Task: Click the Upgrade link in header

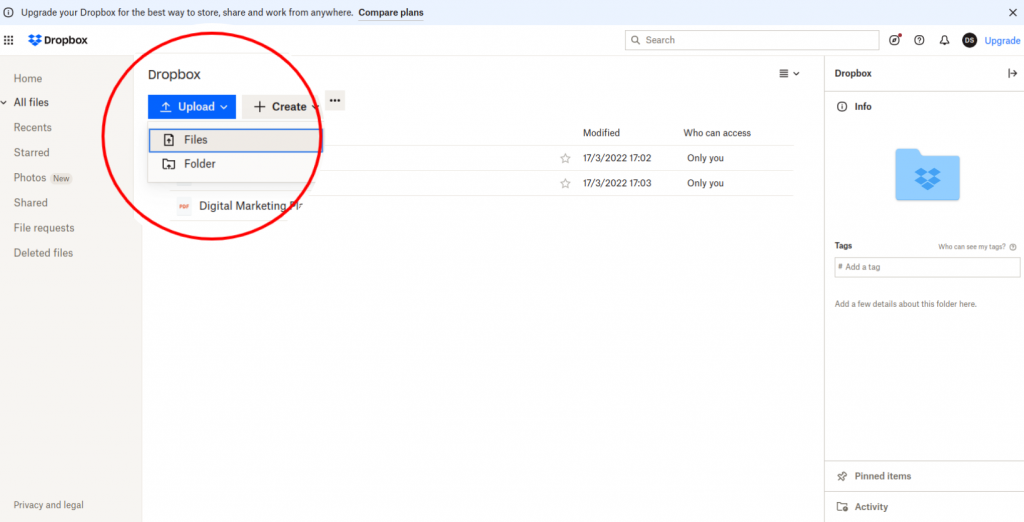Action: coord(1002,41)
